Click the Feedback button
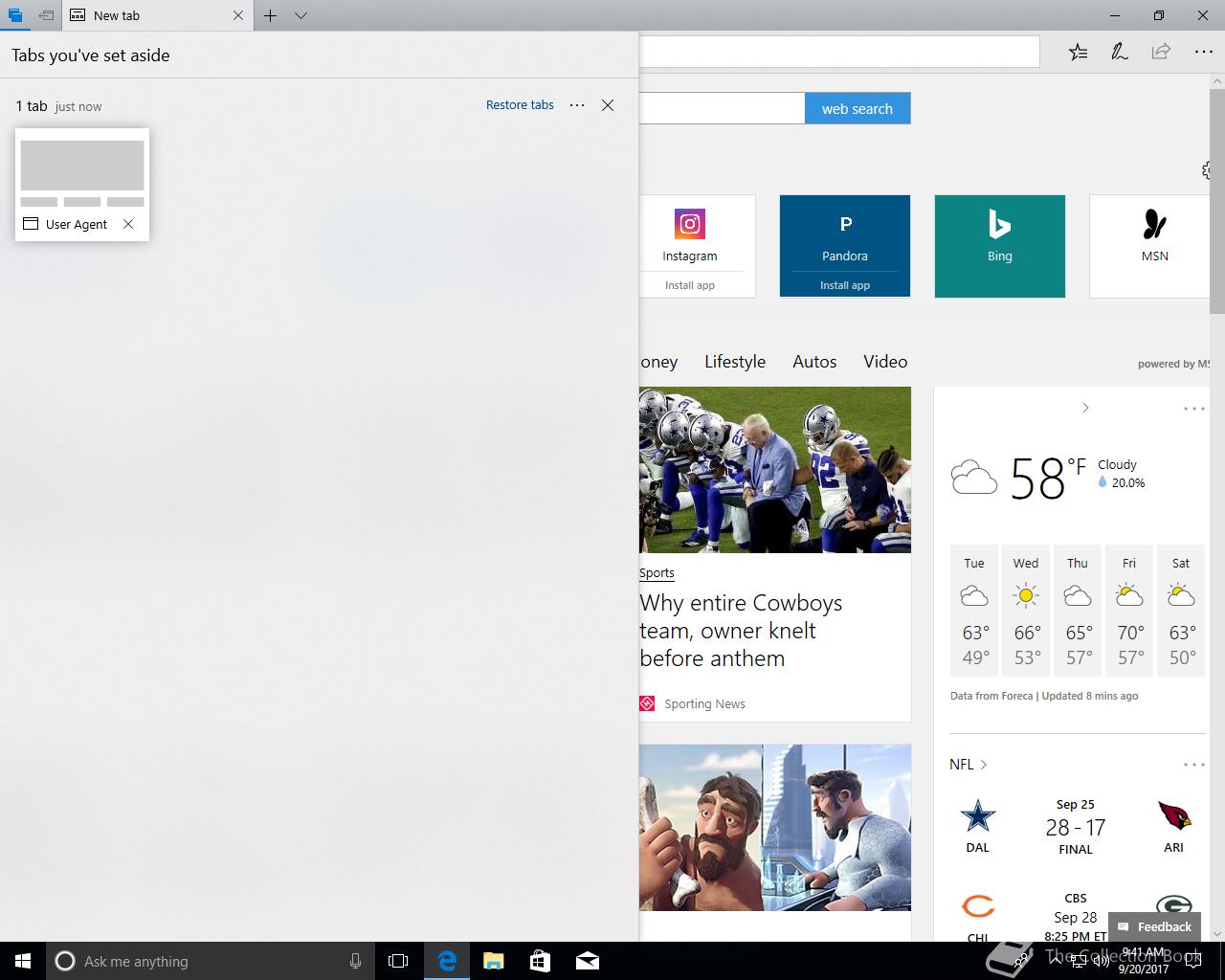 [1155, 926]
